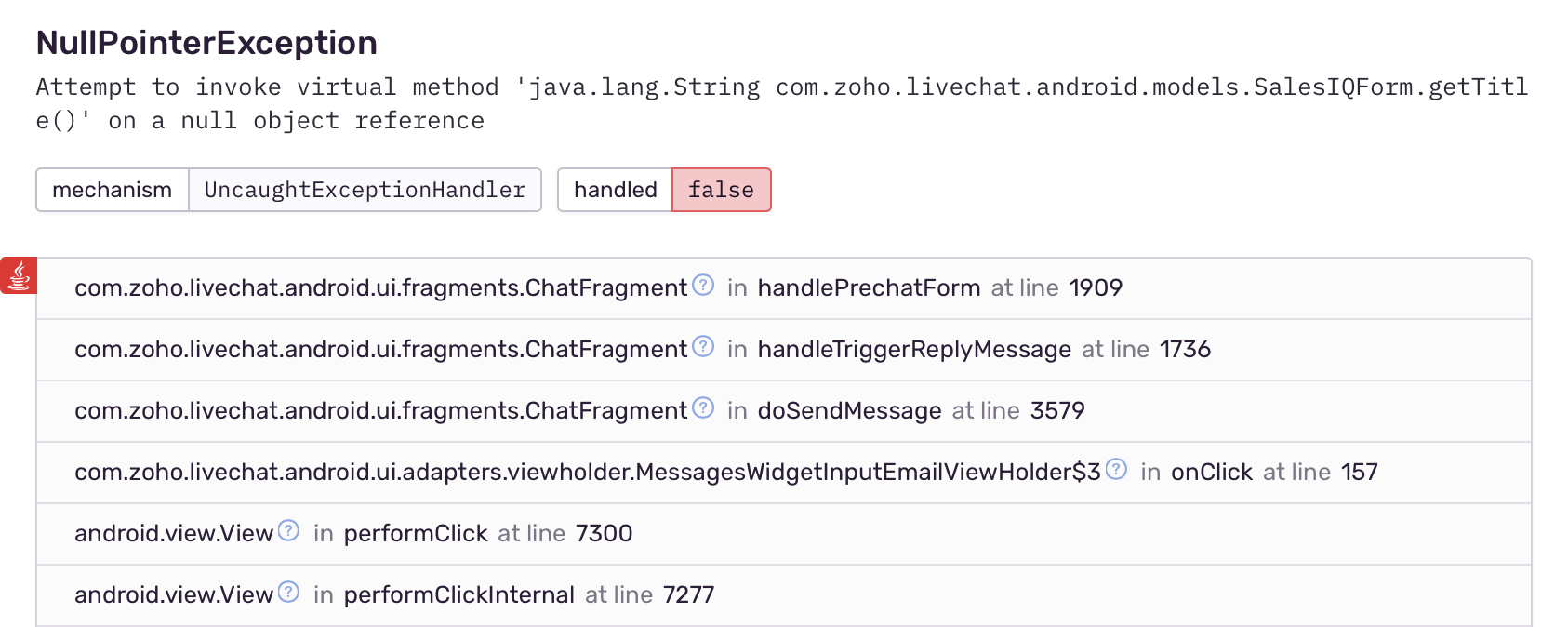
Task: Click the "handled false" tag
Action: tap(664, 190)
